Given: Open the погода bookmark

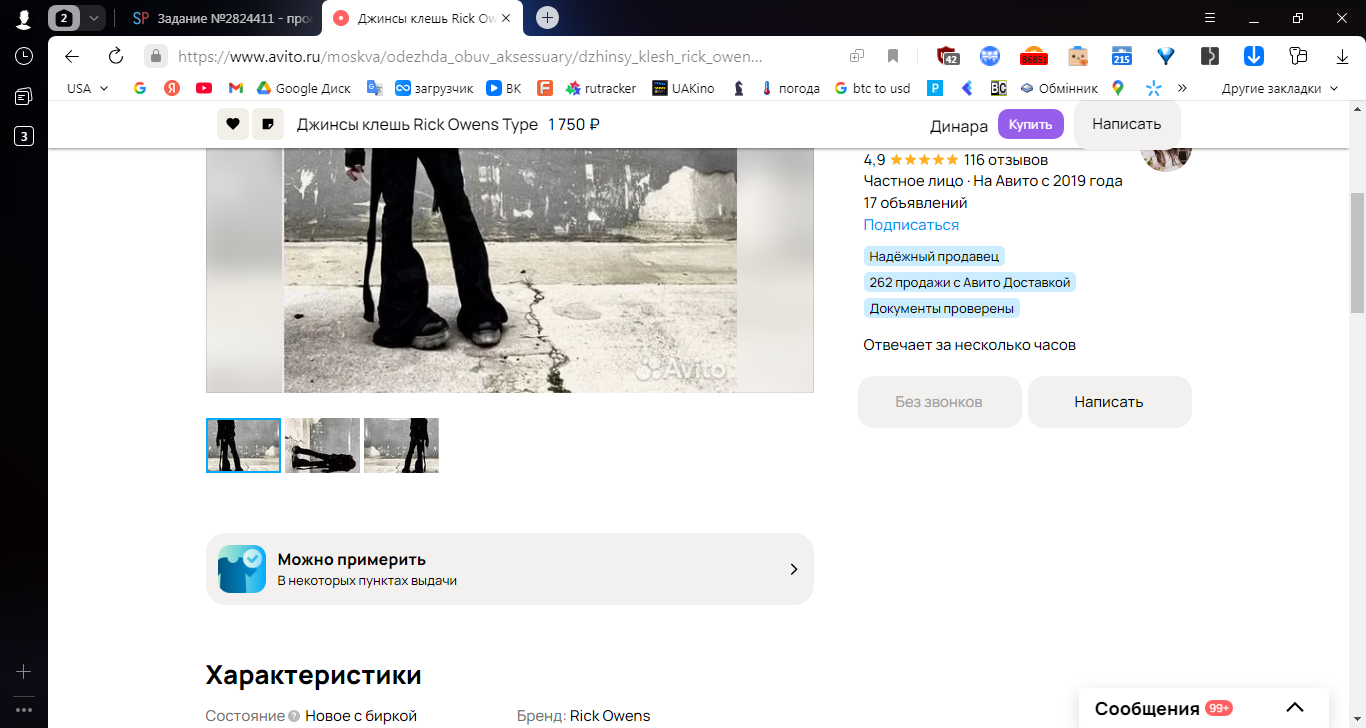Looking at the screenshot, I should point(791,88).
